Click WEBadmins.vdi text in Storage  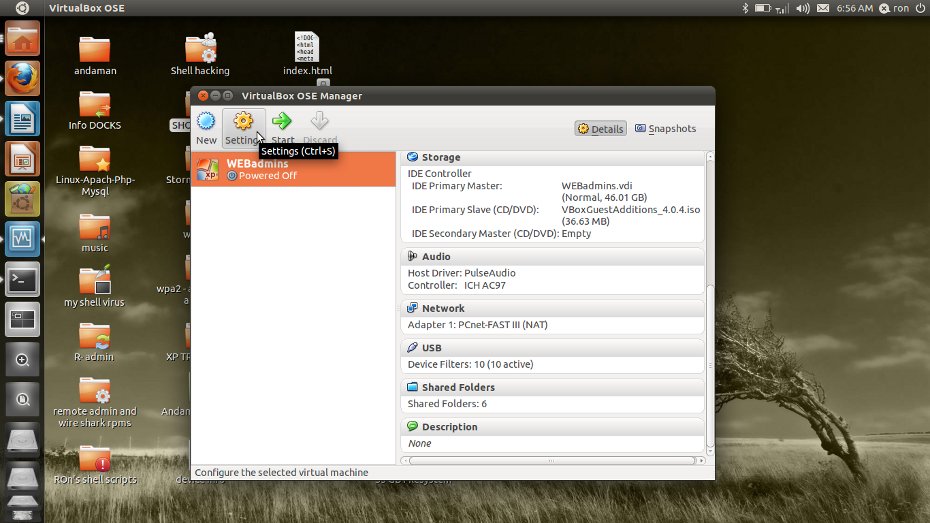click(597, 186)
